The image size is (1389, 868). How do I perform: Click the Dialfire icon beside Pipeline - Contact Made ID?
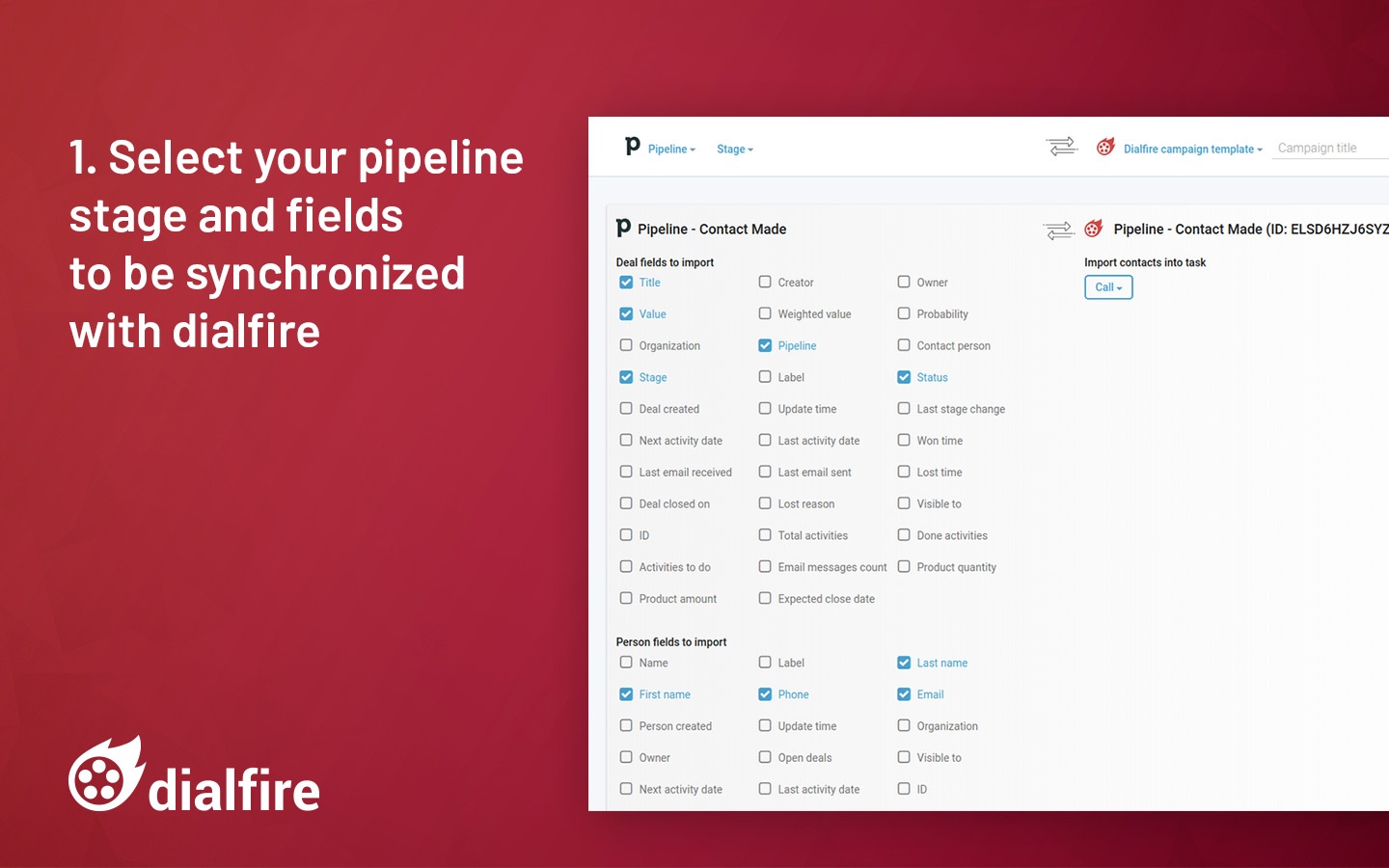(1093, 228)
